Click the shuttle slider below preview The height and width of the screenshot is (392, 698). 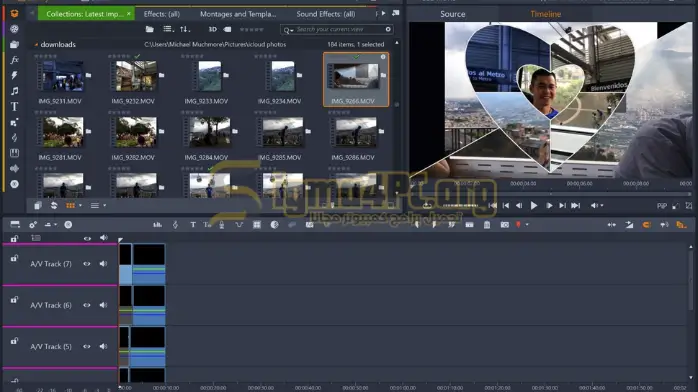pos(460,206)
